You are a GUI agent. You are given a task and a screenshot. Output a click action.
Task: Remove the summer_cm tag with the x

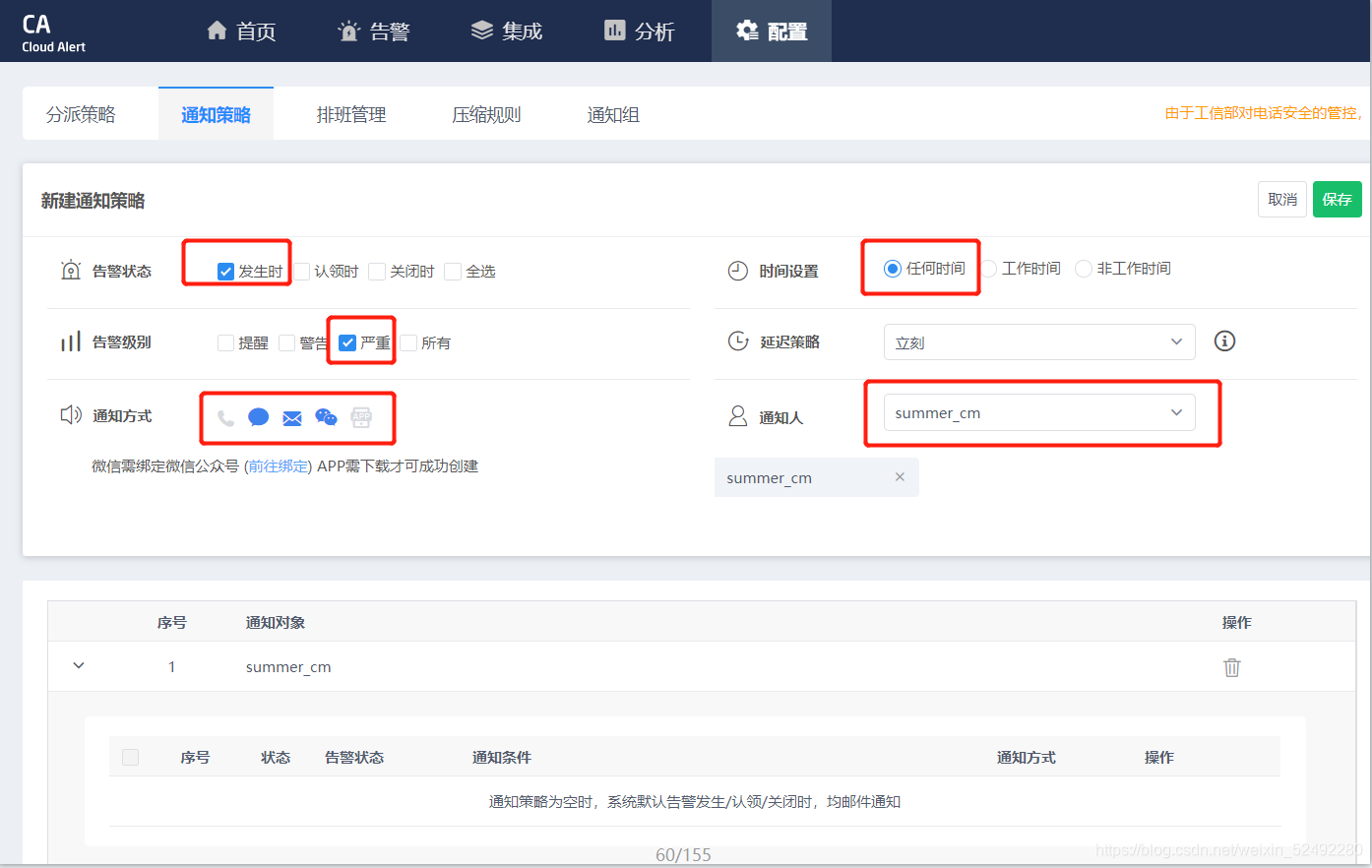point(900,476)
